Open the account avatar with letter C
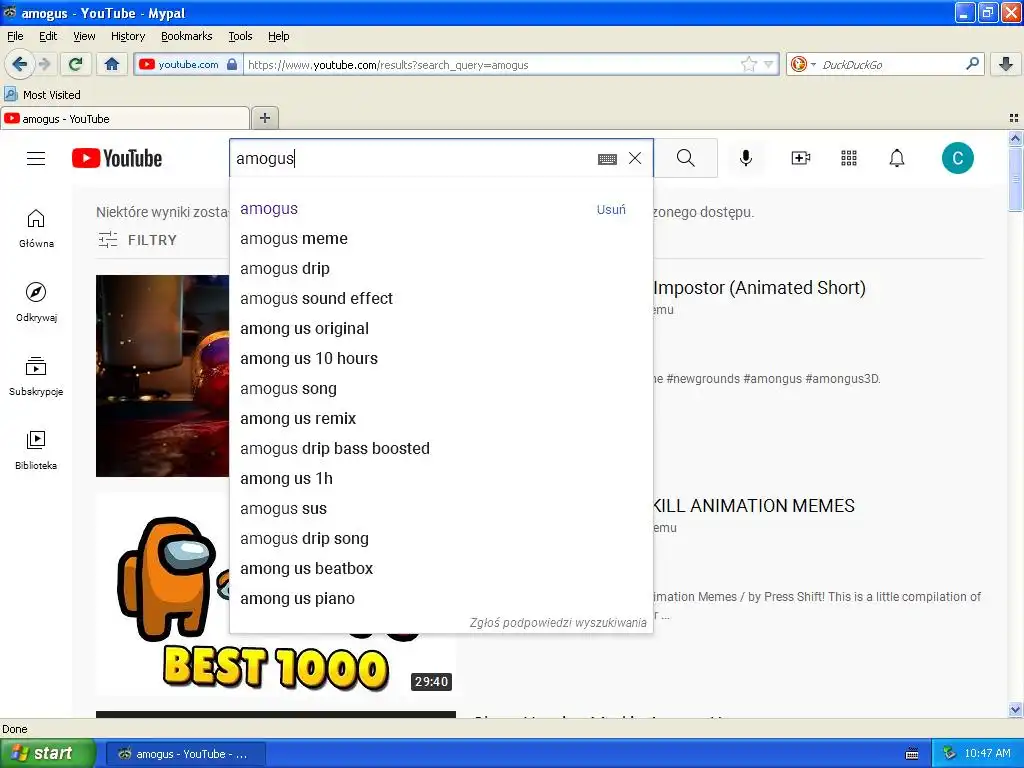 point(957,158)
